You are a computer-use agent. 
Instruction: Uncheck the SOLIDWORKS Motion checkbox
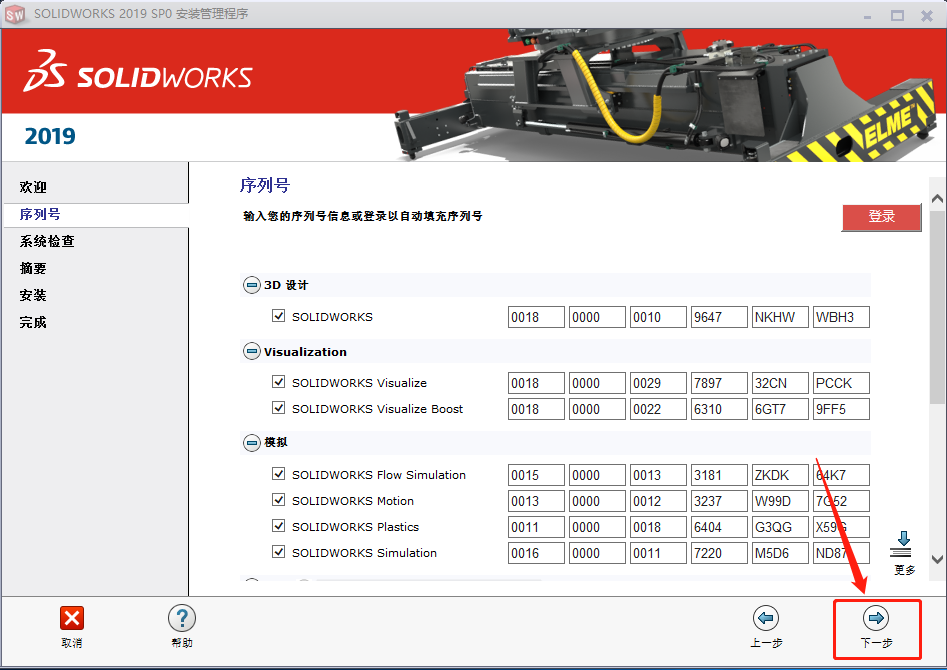point(277,501)
